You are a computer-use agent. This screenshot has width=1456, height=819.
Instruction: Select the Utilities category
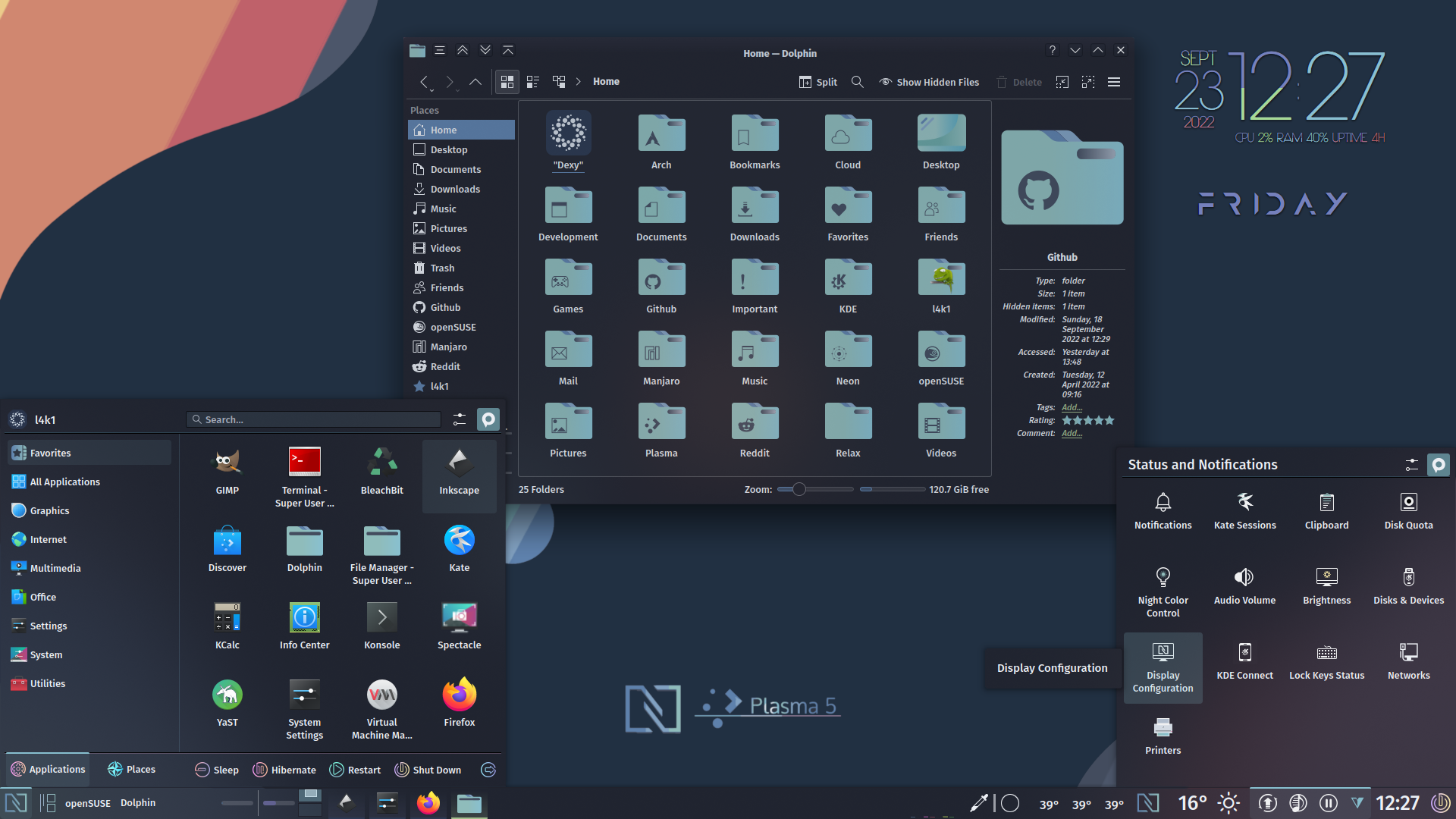89,683
